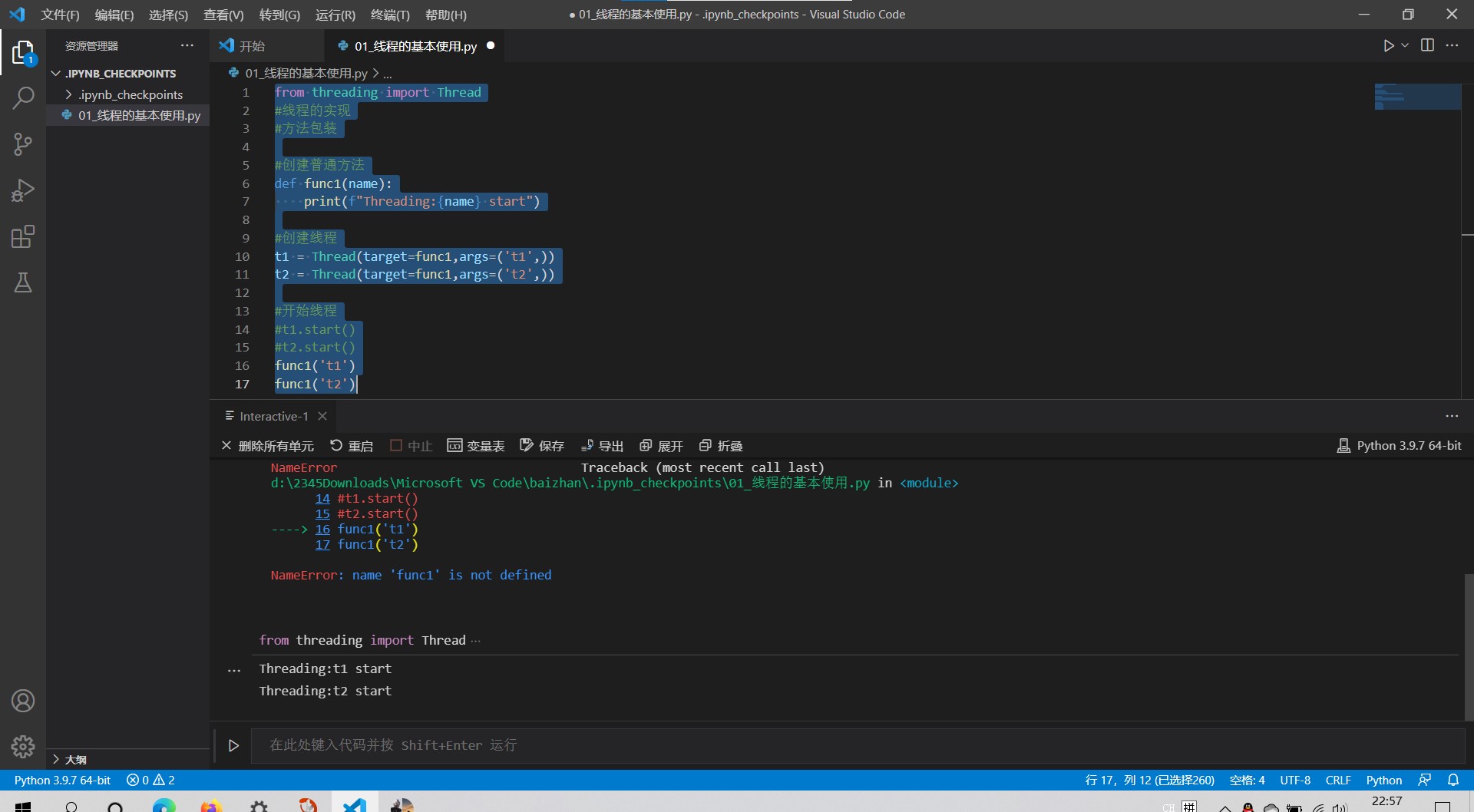The width and height of the screenshot is (1474, 812).
Task: Split the editor to the right
Action: pyautogui.click(x=1427, y=45)
